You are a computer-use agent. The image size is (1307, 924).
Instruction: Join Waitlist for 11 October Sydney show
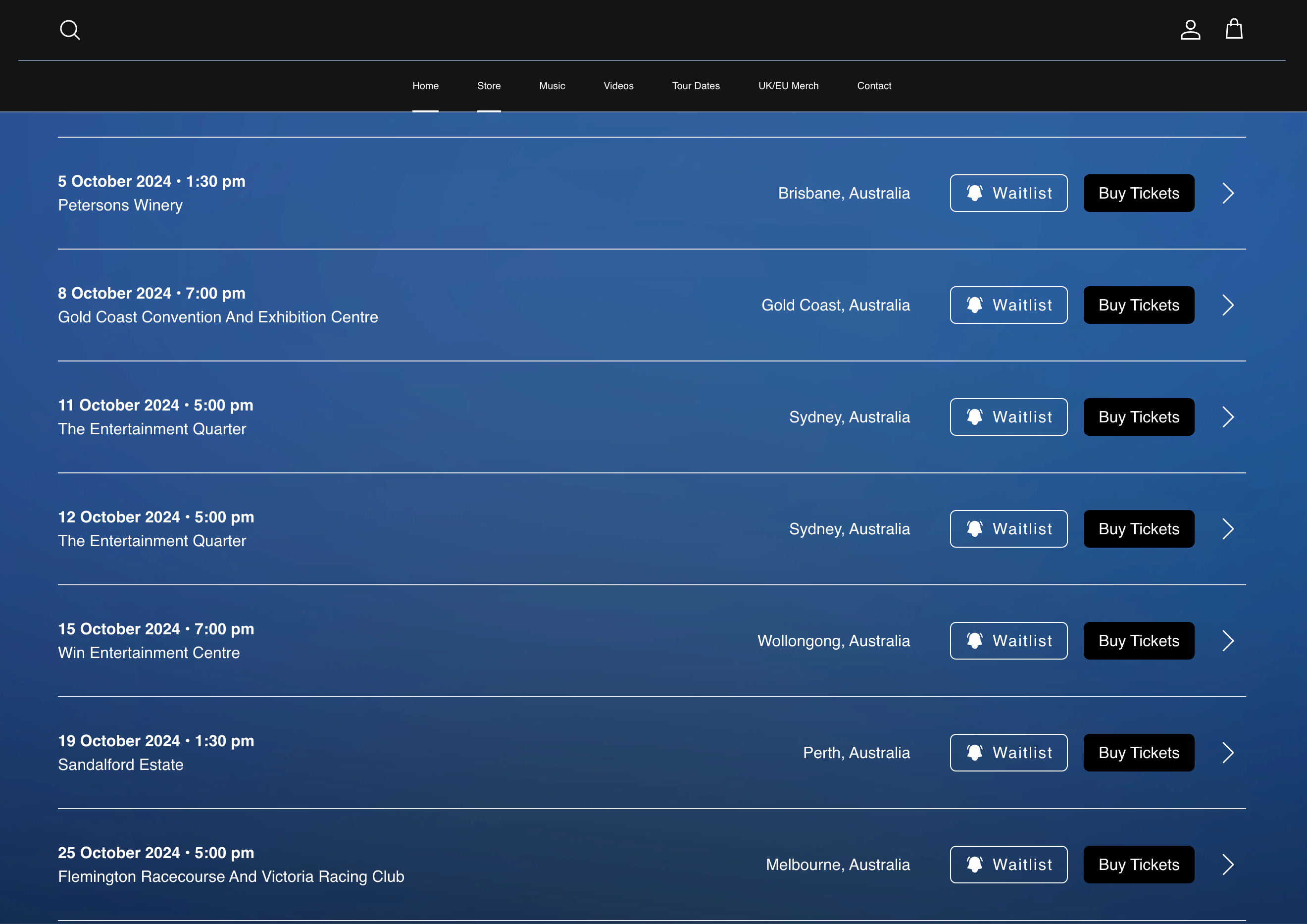1008,417
